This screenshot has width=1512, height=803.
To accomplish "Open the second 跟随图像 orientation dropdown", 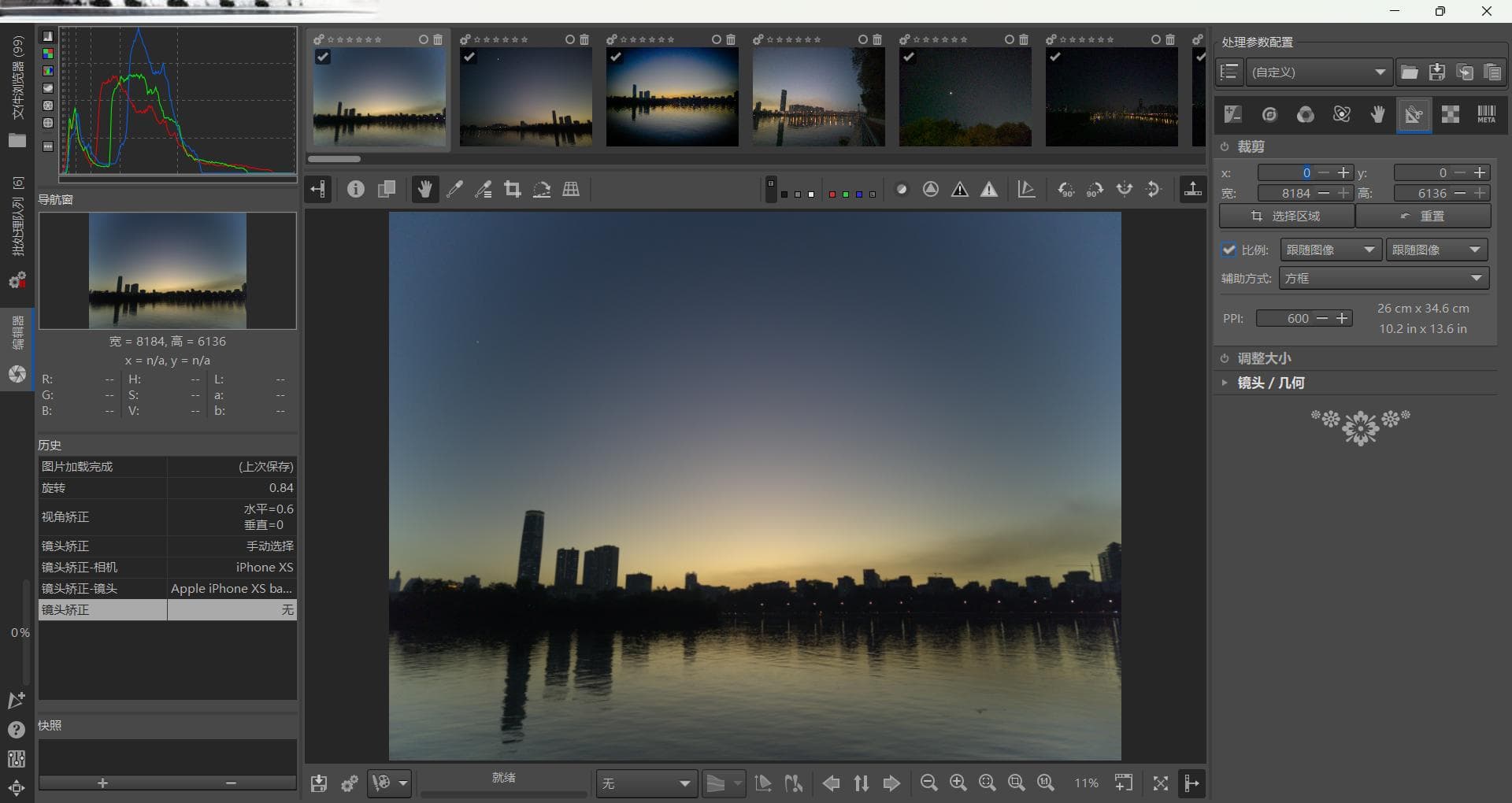I will (1436, 250).
